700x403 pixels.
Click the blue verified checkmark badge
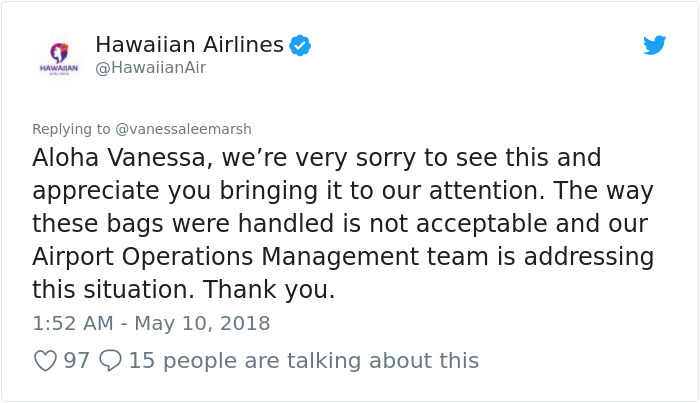pyautogui.click(x=300, y=45)
